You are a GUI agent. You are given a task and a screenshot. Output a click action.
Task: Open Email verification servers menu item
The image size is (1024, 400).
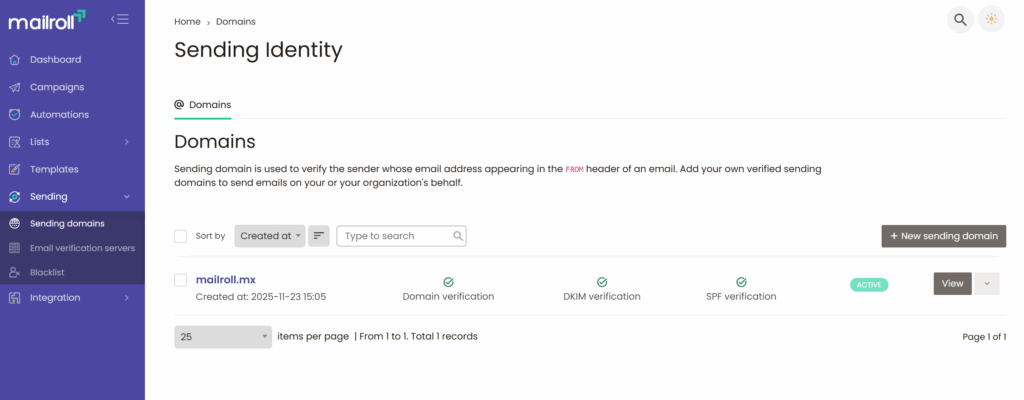pos(82,248)
